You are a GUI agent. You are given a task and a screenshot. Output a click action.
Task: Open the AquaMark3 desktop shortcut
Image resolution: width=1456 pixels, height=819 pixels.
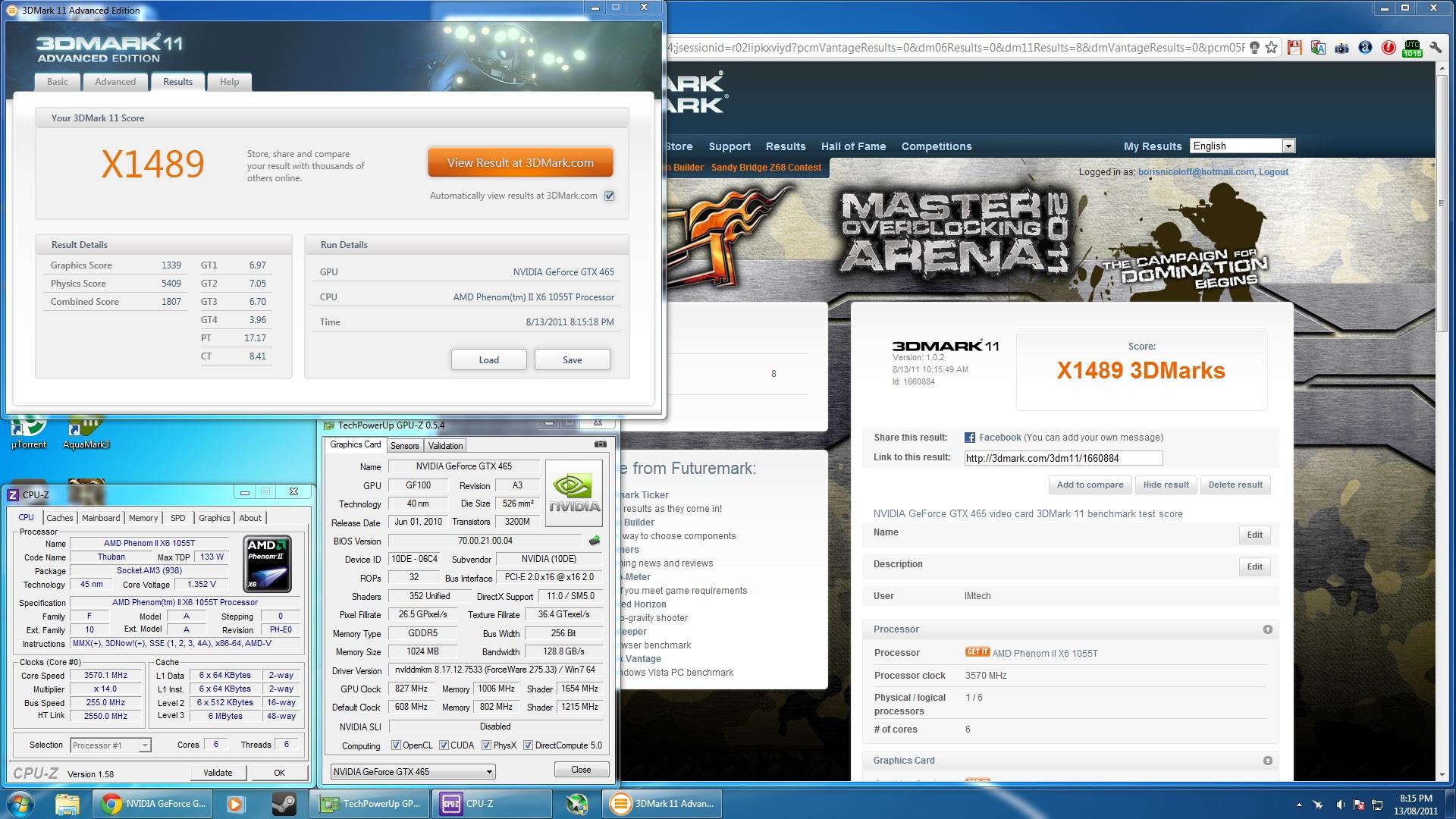click(86, 434)
